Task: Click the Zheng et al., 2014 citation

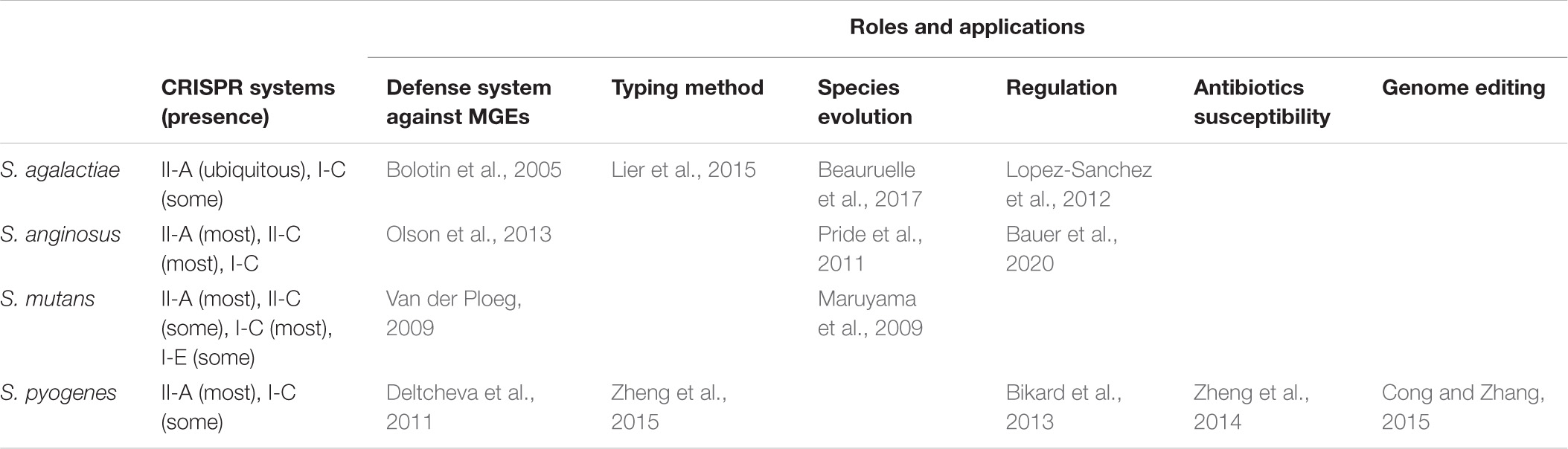Action: tap(1251, 407)
